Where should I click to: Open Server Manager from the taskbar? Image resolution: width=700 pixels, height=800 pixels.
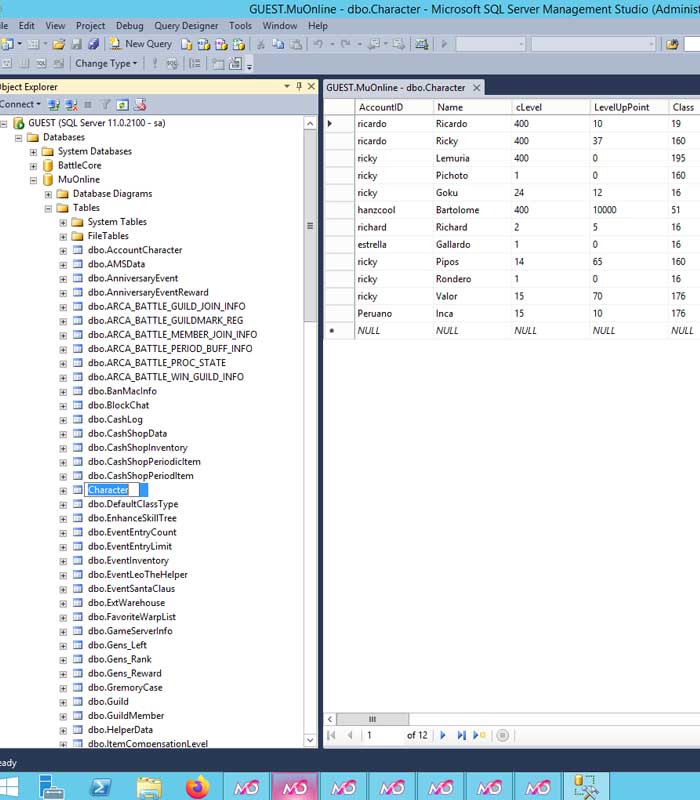point(52,787)
